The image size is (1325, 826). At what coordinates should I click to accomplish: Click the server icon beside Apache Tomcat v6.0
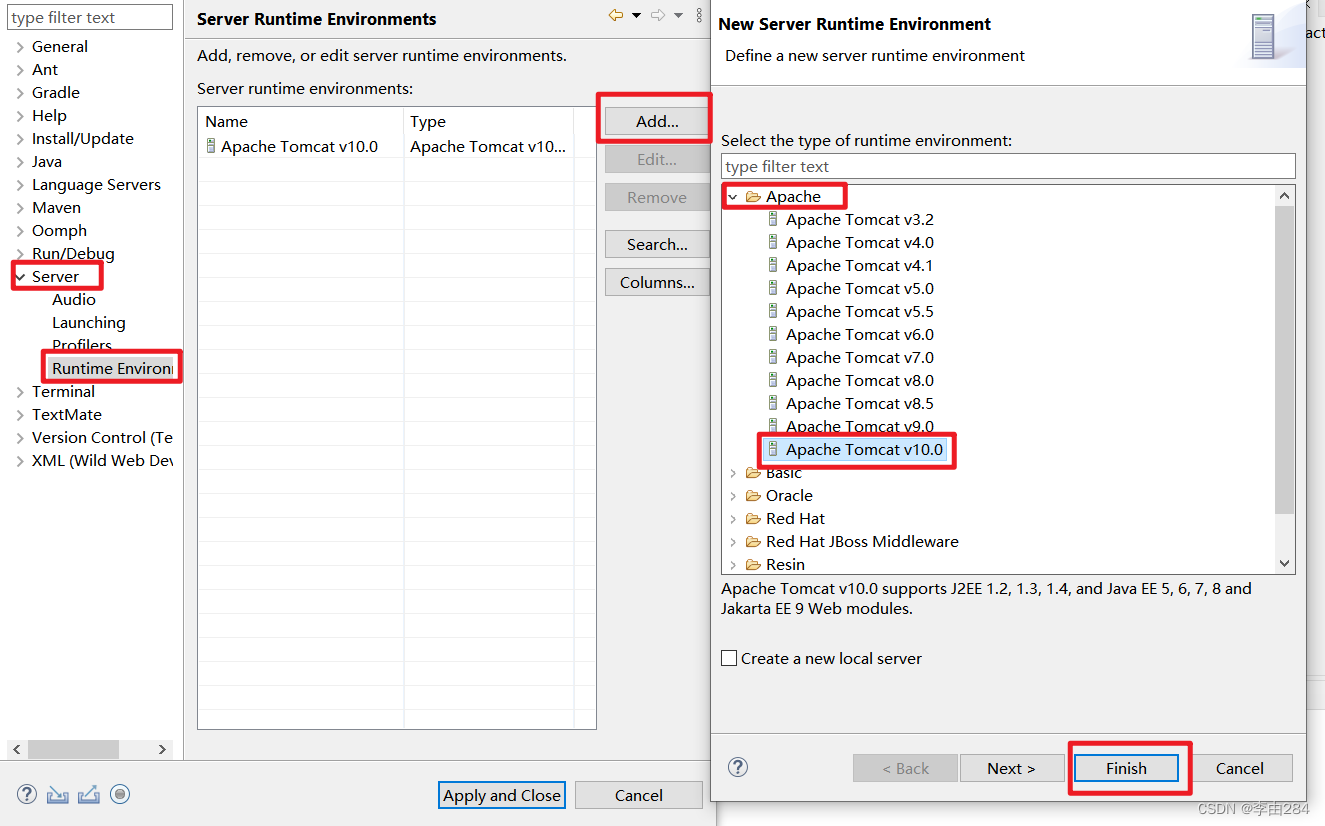click(x=773, y=334)
